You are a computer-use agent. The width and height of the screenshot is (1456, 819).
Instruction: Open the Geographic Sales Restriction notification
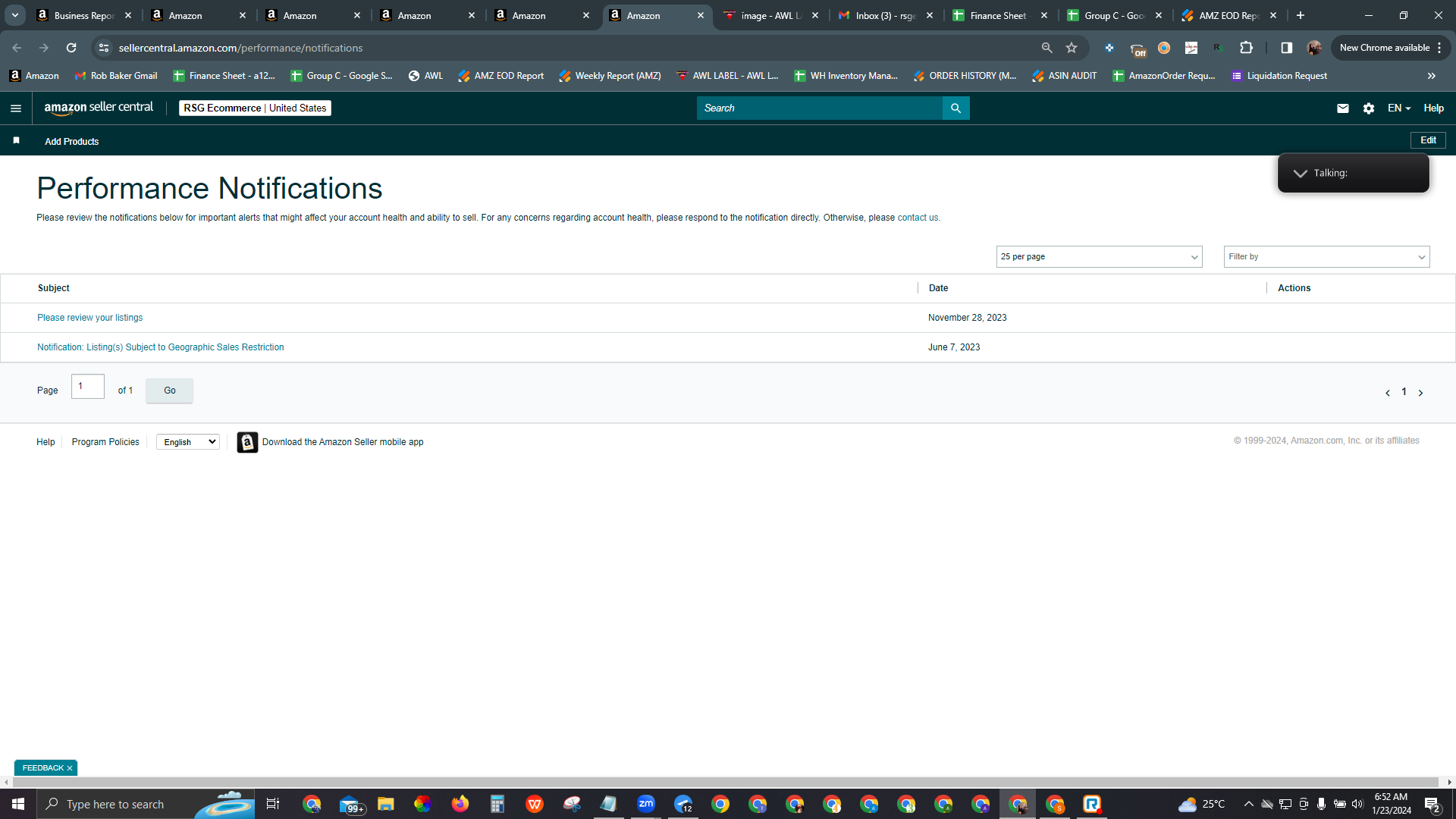tap(160, 347)
